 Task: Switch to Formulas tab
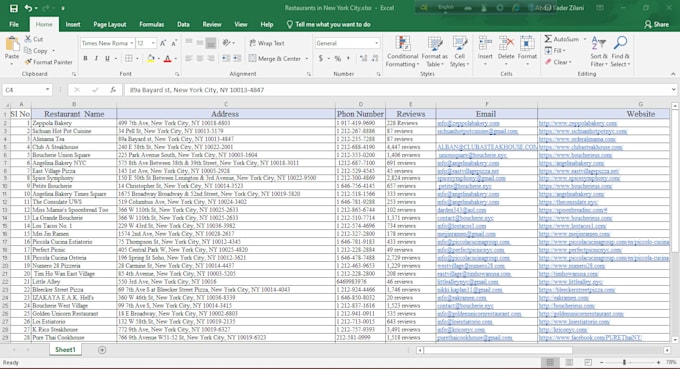tap(151, 24)
